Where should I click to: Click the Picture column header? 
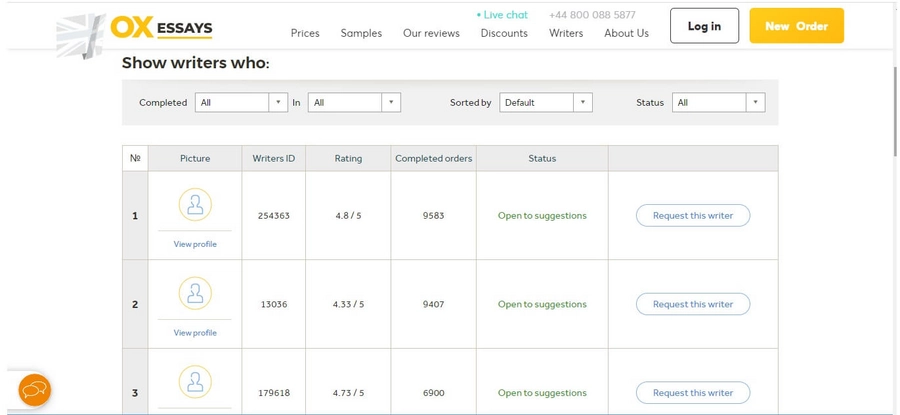tap(195, 158)
